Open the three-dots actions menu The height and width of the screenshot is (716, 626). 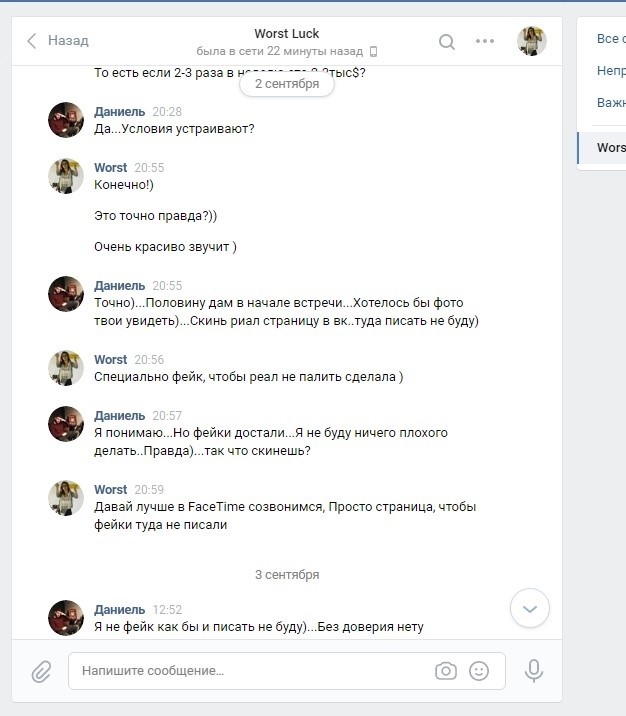click(484, 41)
